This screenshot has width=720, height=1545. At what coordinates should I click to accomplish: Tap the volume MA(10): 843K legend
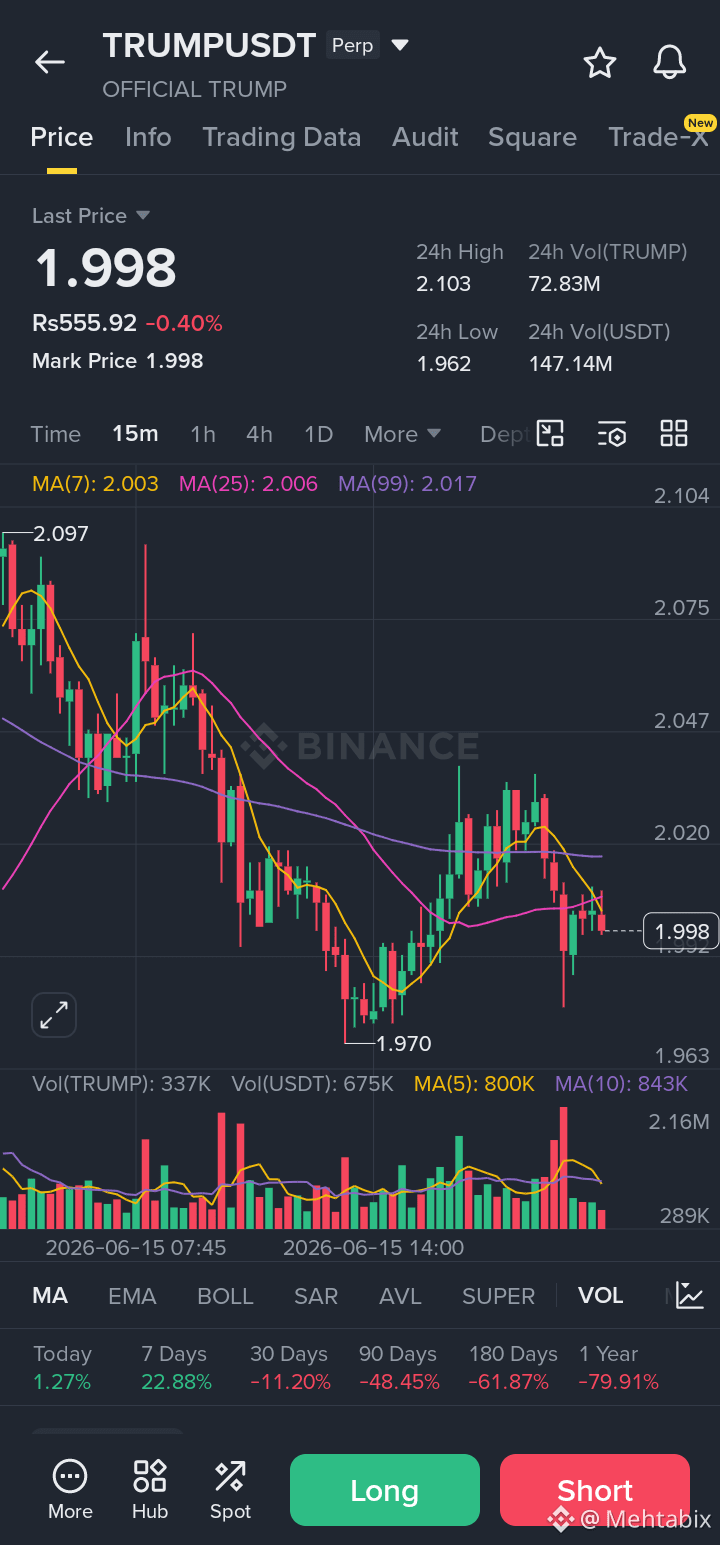[621, 1084]
